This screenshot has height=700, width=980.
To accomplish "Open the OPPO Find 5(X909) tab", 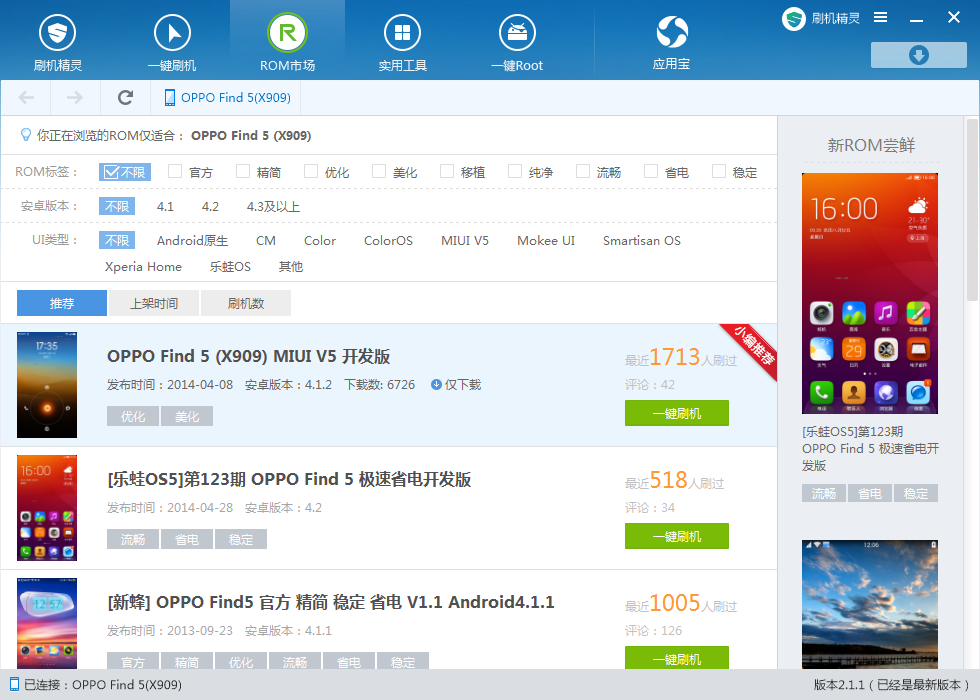I will pyautogui.click(x=226, y=98).
